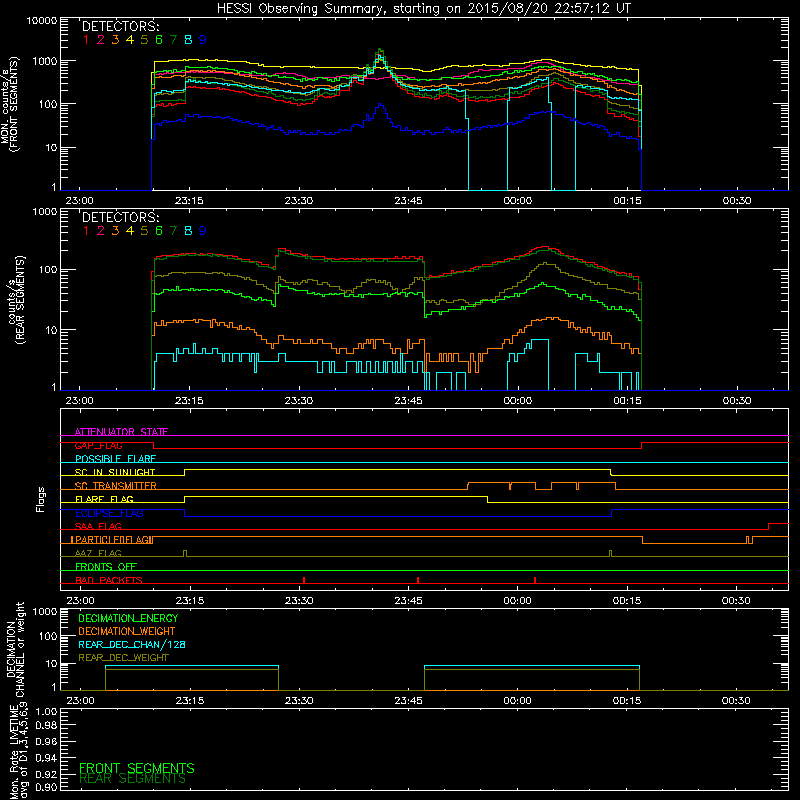
Task: Click the bad packets marker near 23:46
Action: pyautogui.click(x=418, y=580)
